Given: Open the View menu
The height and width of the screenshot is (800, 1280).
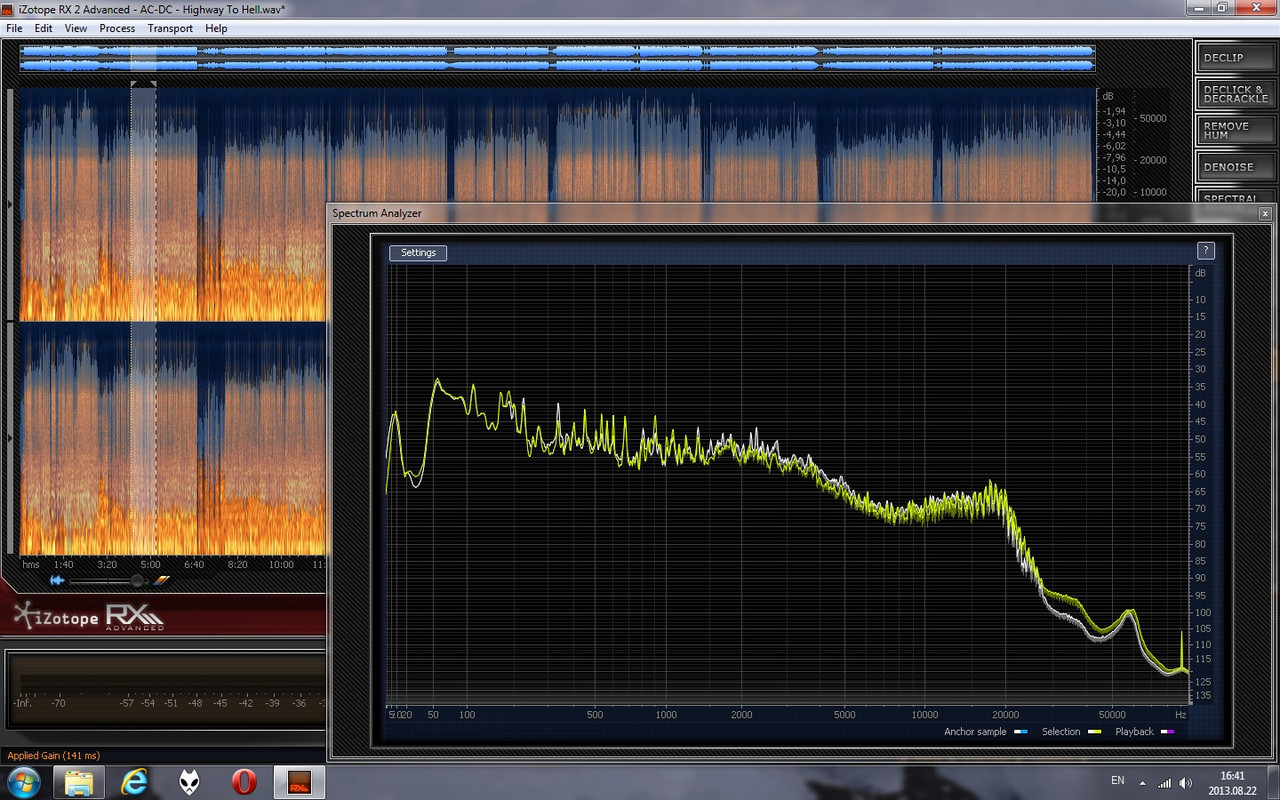Looking at the screenshot, I should (76, 28).
